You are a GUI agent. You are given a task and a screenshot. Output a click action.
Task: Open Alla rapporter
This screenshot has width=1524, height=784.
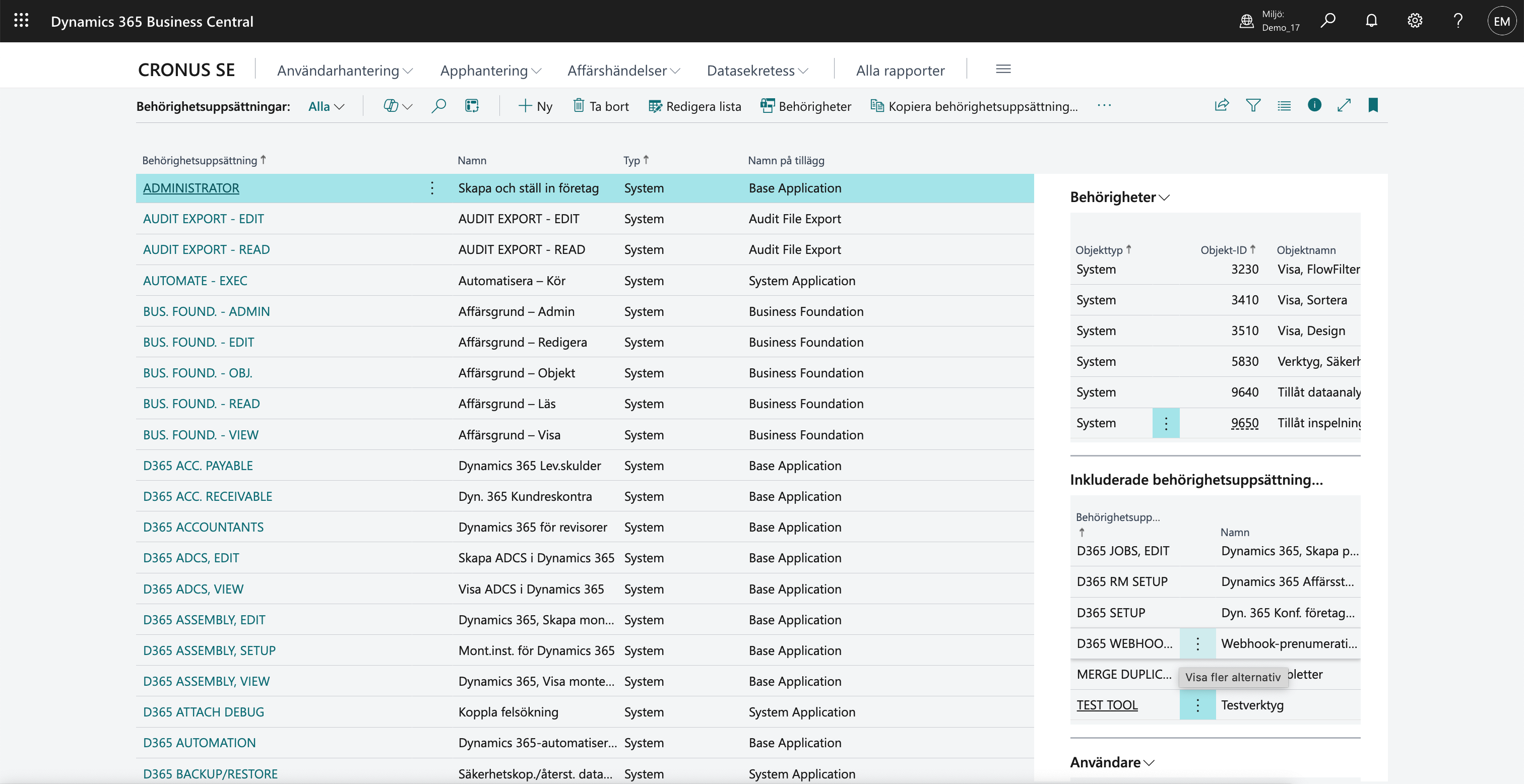pyautogui.click(x=900, y=71)
